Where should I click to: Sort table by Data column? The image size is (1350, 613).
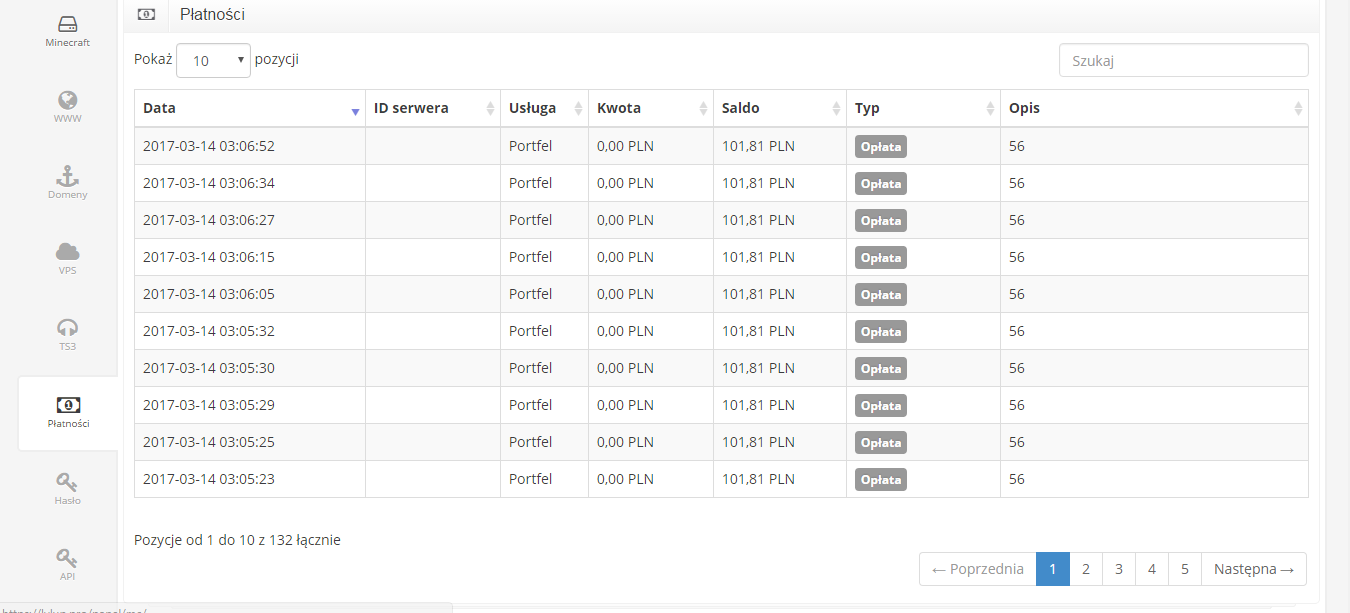tap(249, 108)
